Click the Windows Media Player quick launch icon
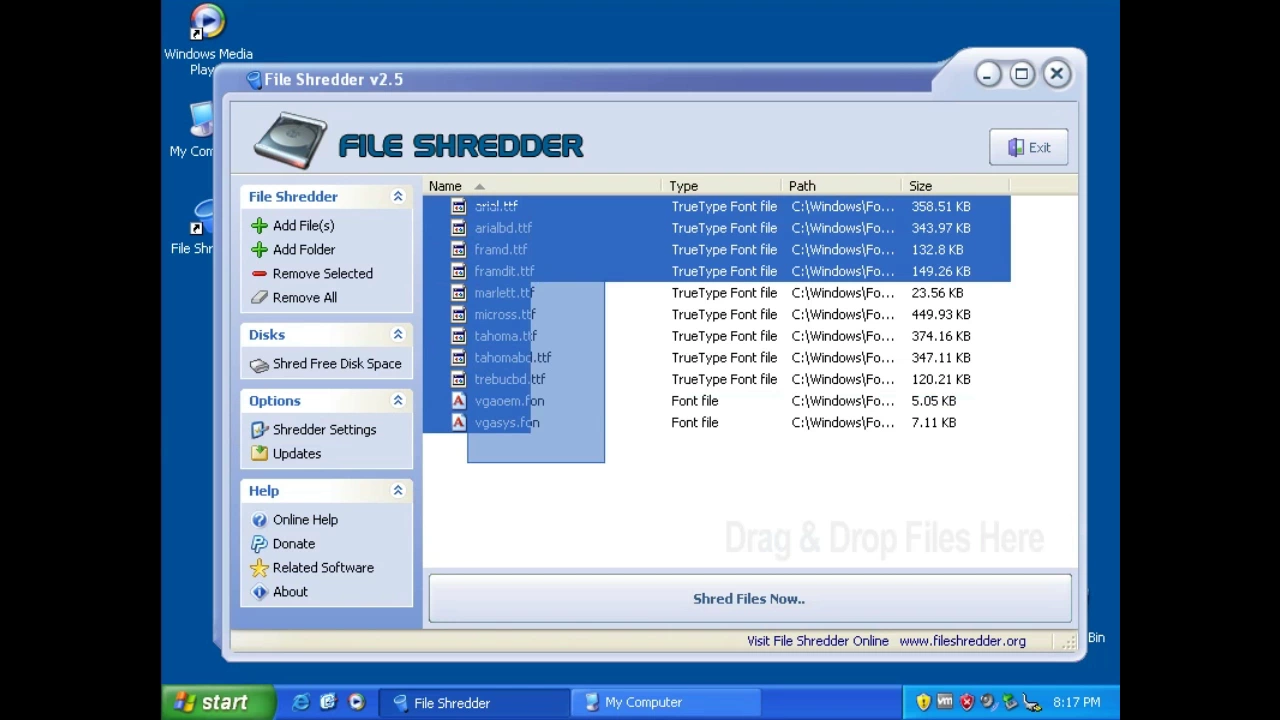 pos(357,702)
